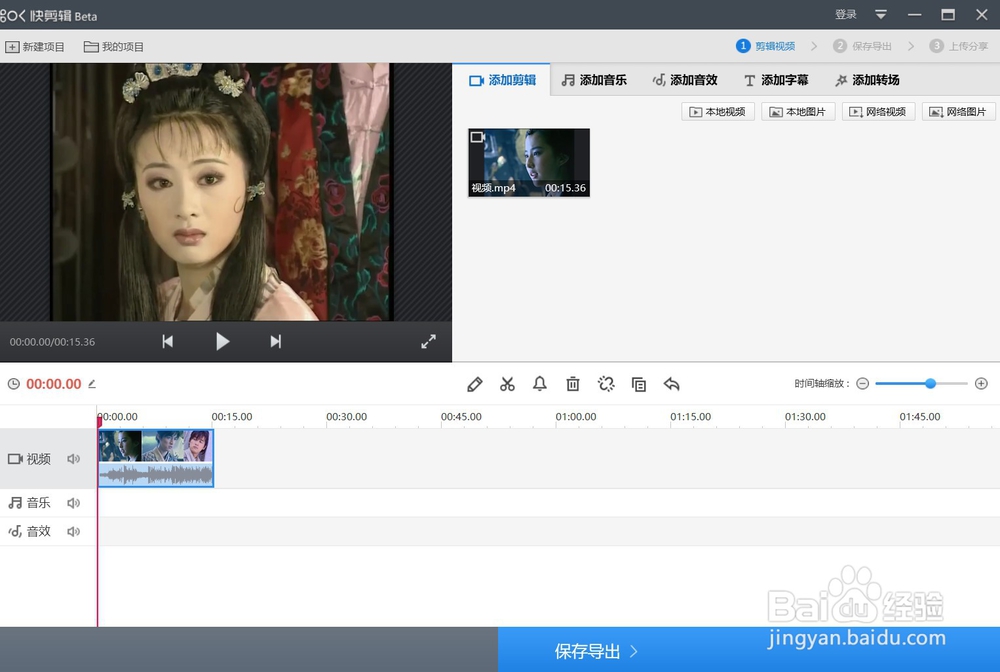
Task: Click the timeline zoom slider handle
Action: click(x=930, y=383)
